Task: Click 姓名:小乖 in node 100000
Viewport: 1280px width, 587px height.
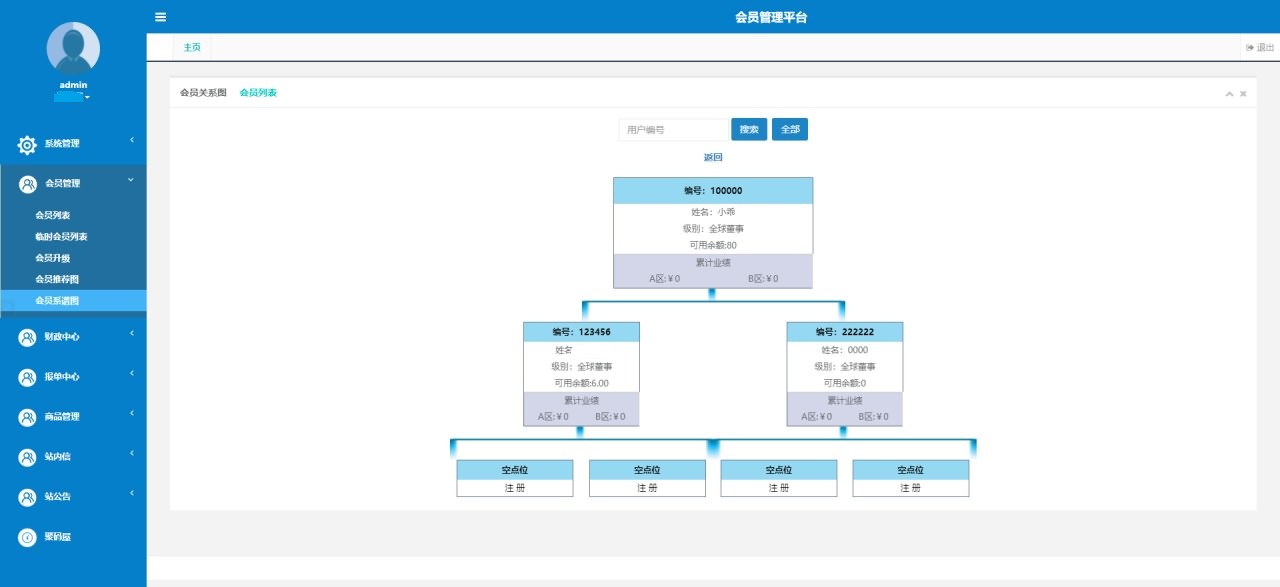Action: pos(713,212)
